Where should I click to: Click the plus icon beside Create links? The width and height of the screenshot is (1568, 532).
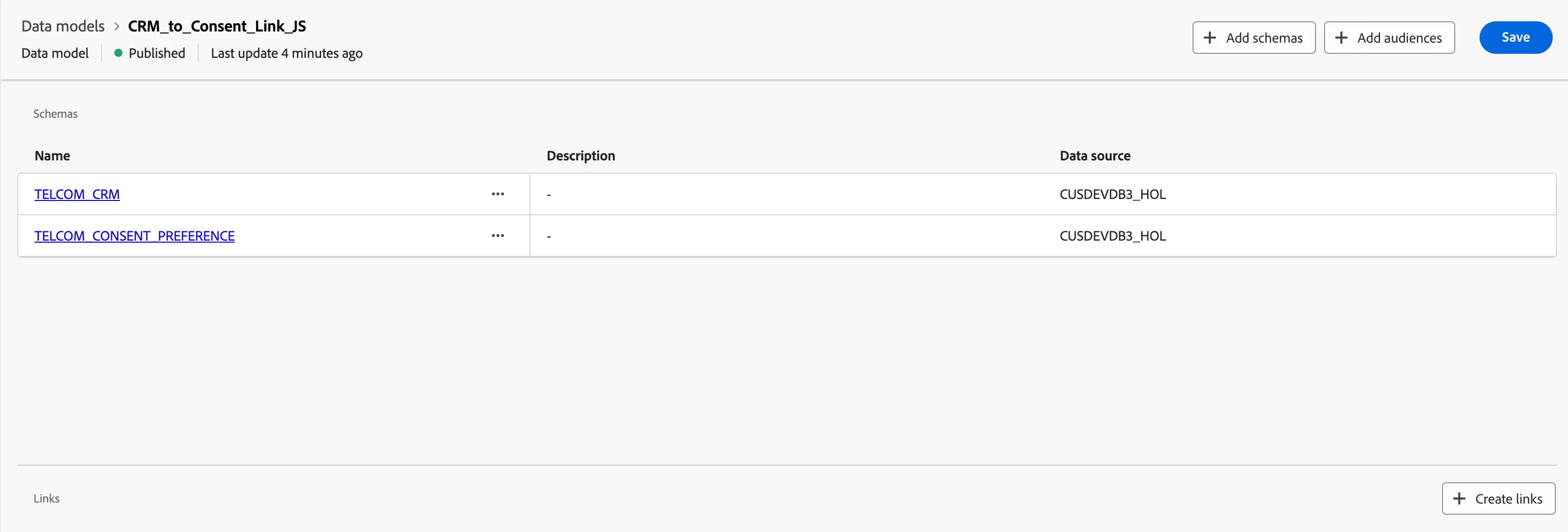pyautogui.click(x=1459, y=498)
